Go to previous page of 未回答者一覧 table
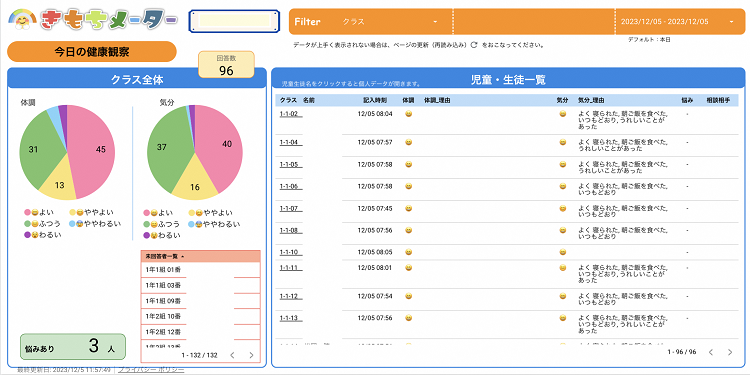Image resolution: width=750 pixels, height=375 pixels. 232,355
